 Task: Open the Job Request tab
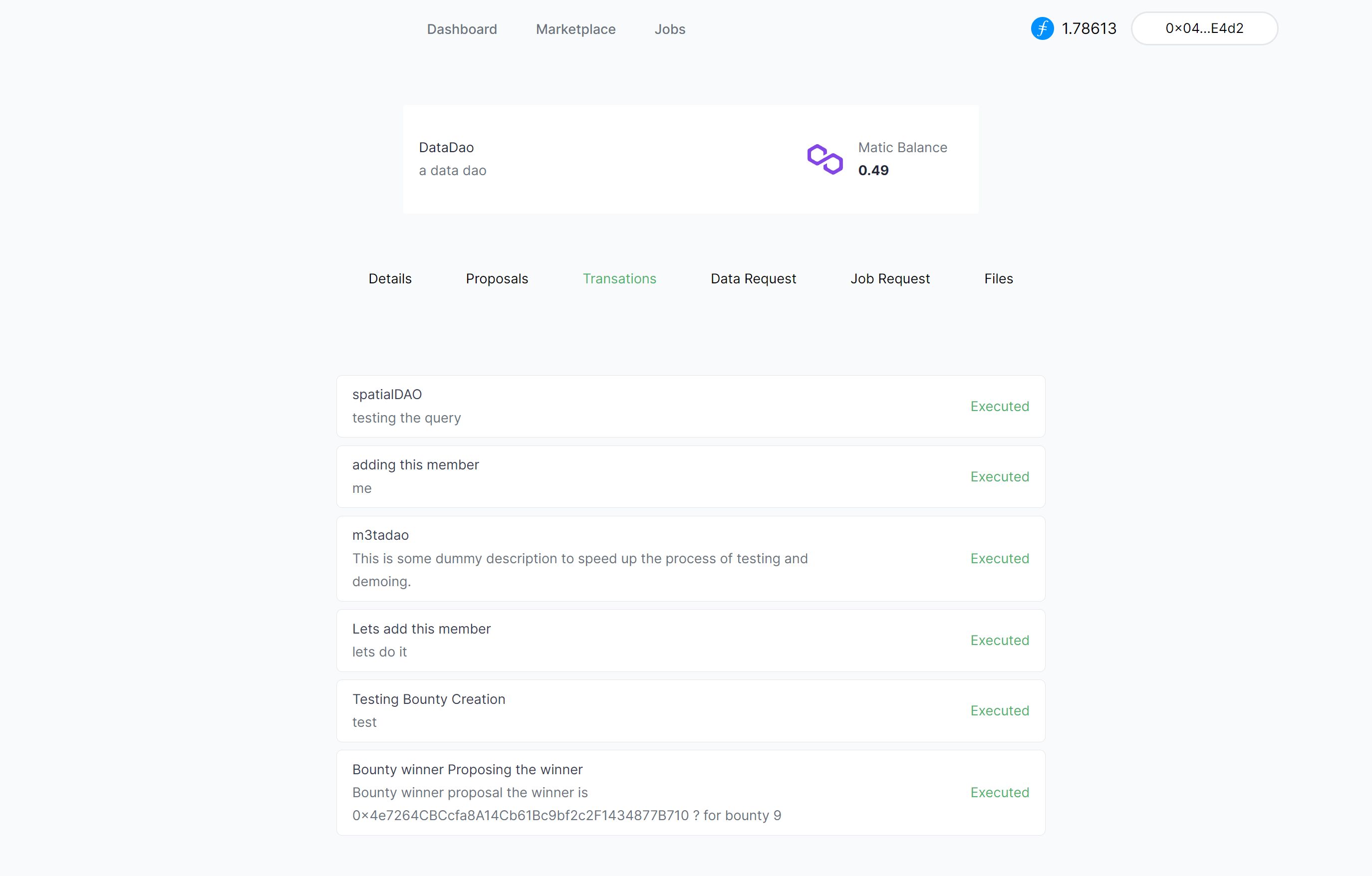click(x=890, y=278)
